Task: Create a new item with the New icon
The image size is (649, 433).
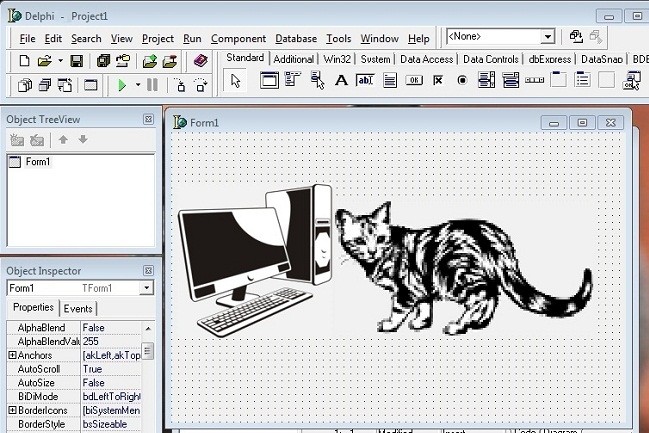Action: (x=24, y=61)
